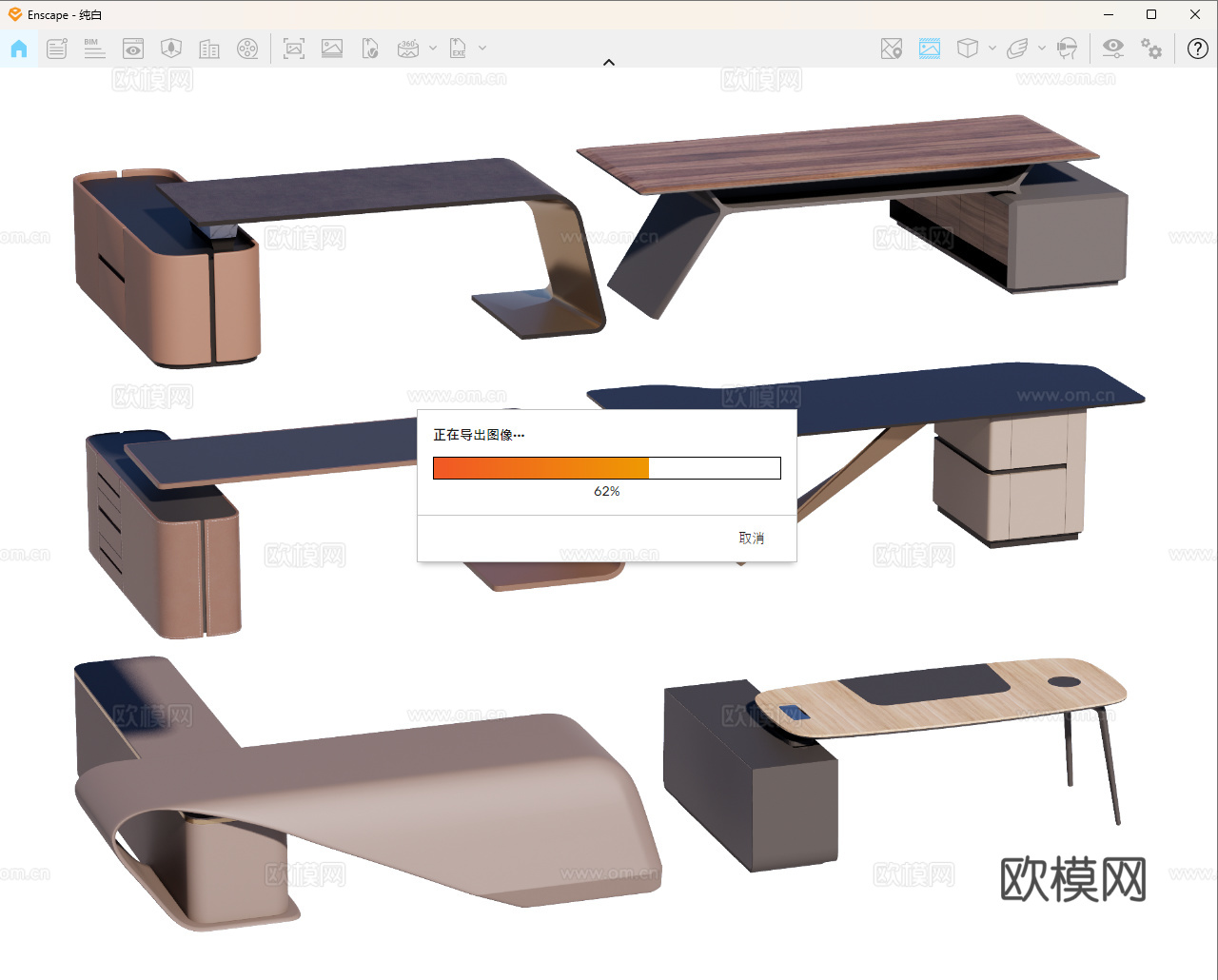The width and height of the screenshot is (1218, 980).
Task: Click the 360 panorama export icon
Action: 408,49
